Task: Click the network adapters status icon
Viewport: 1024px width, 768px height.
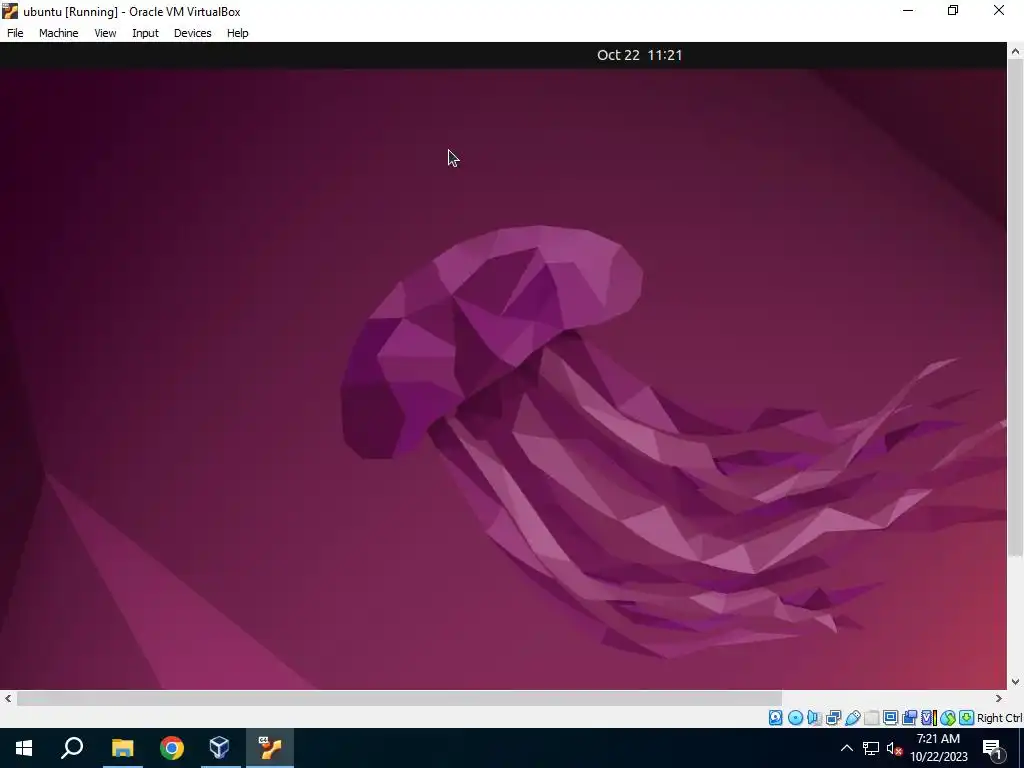Action: (833, 718)
